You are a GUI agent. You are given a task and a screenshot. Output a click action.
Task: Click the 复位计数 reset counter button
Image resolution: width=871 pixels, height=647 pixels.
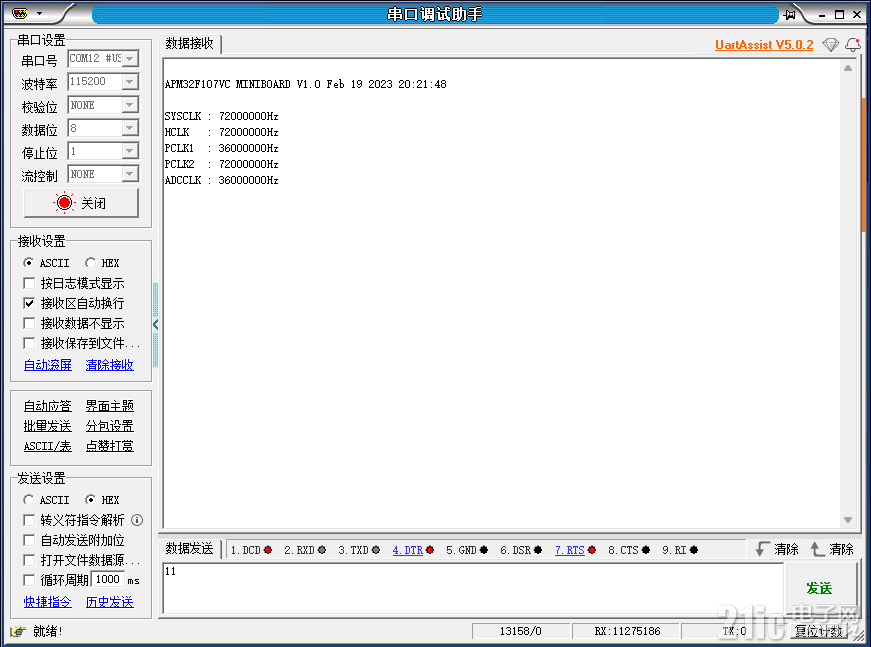coord(818,631)
